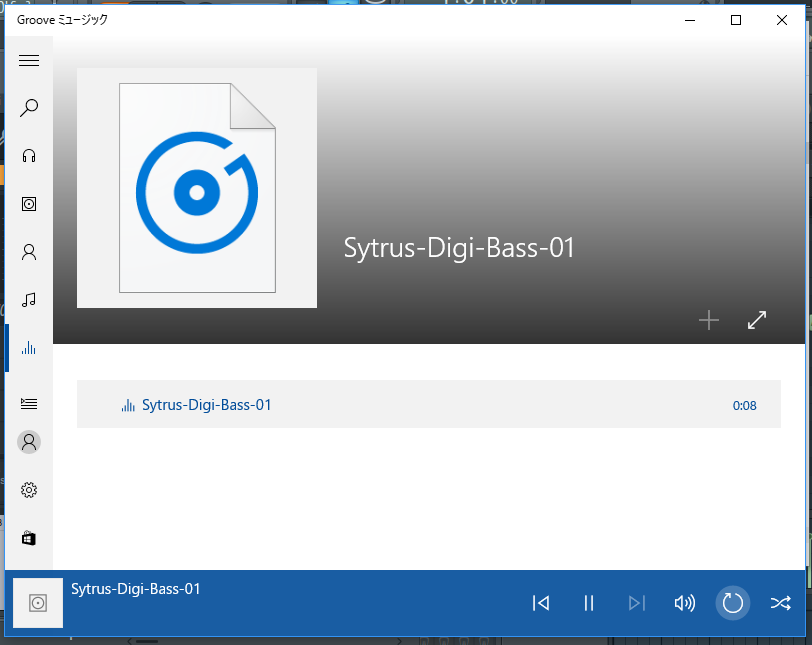Toggle repeat mode off

(733, 603)
